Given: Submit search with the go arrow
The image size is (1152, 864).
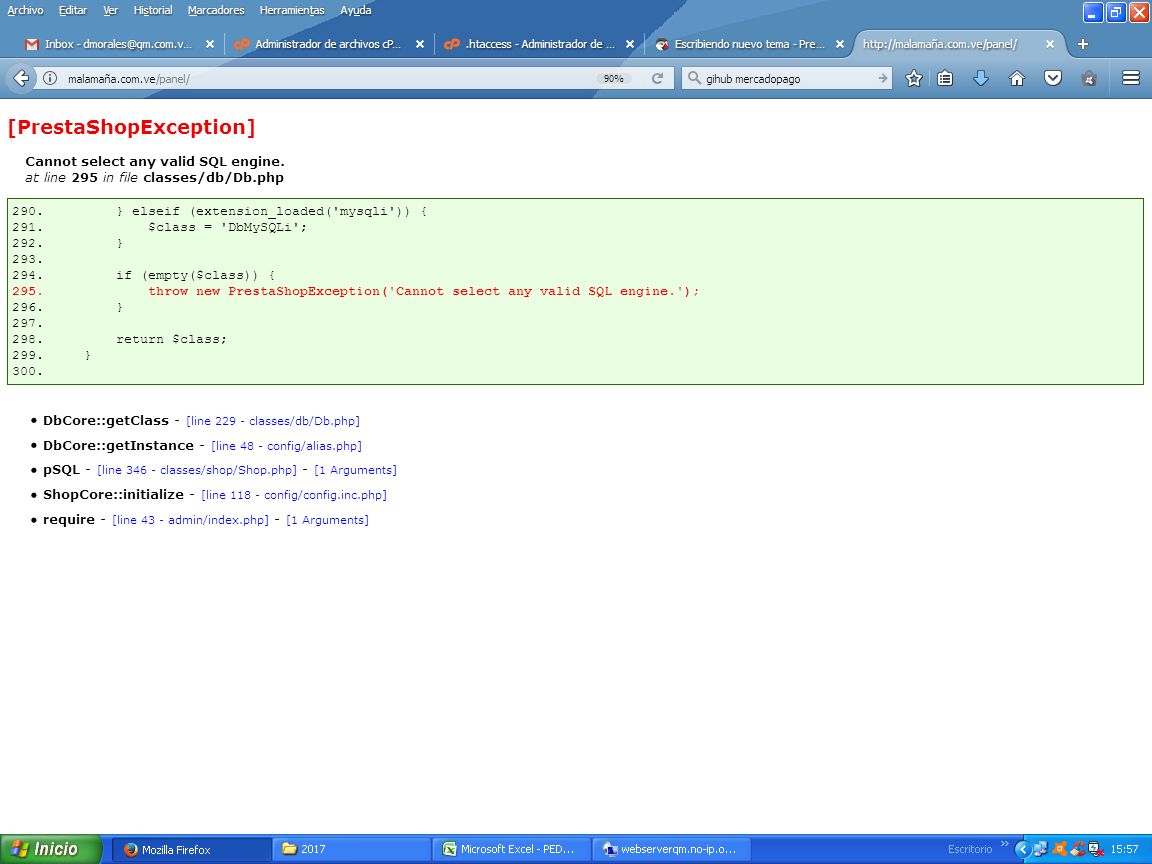Looking at the screenshot, I should pyautogui.click(x=882, y=78).
